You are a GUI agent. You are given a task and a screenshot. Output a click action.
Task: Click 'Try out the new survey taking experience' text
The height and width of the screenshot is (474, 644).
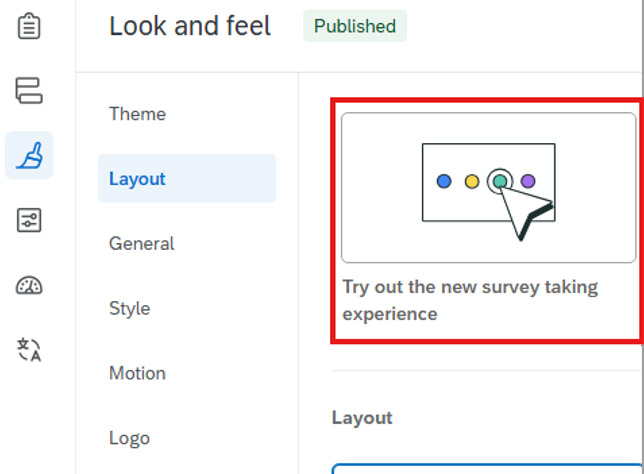coord(470,300)
